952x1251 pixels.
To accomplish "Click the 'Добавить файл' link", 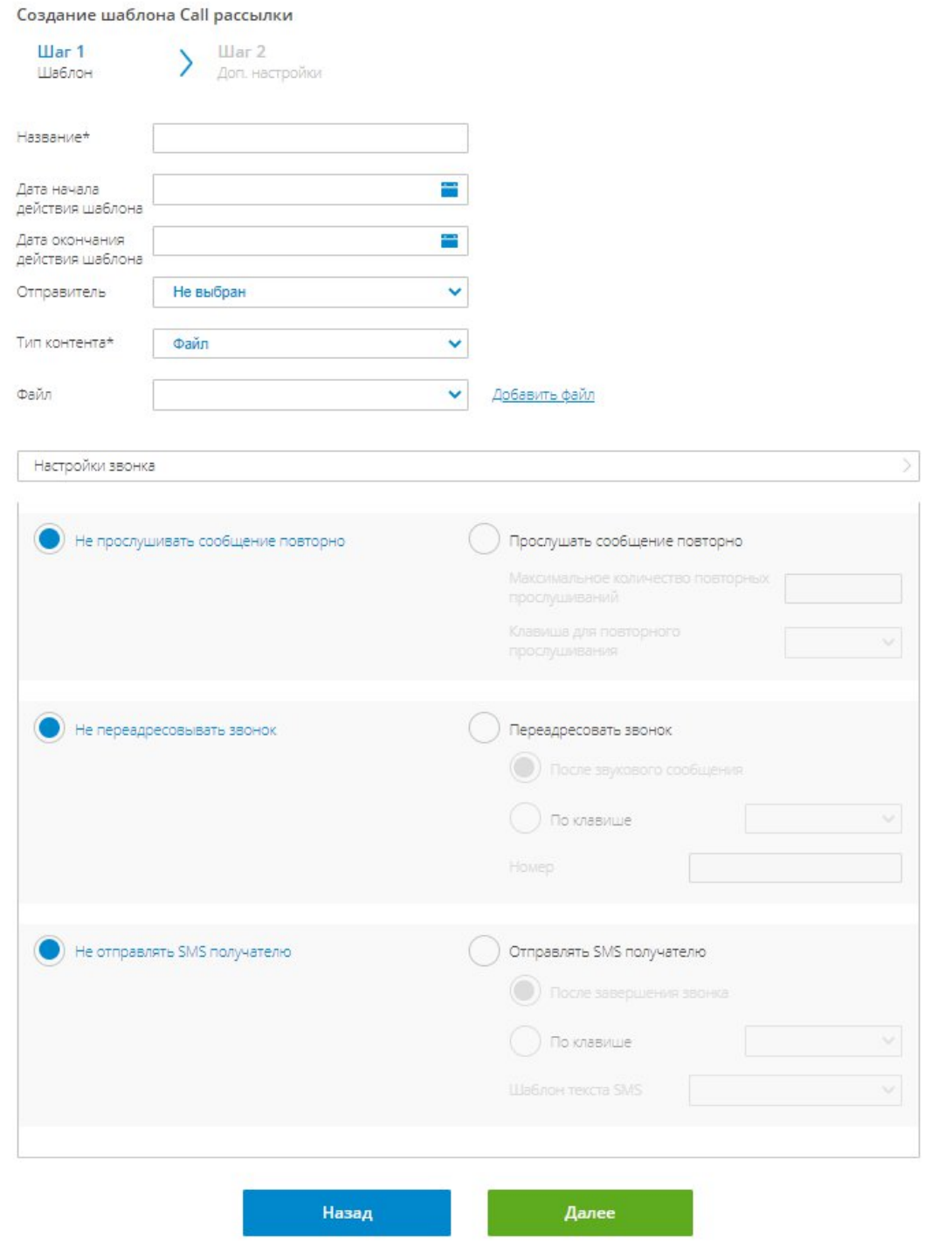I will [543, 395].
